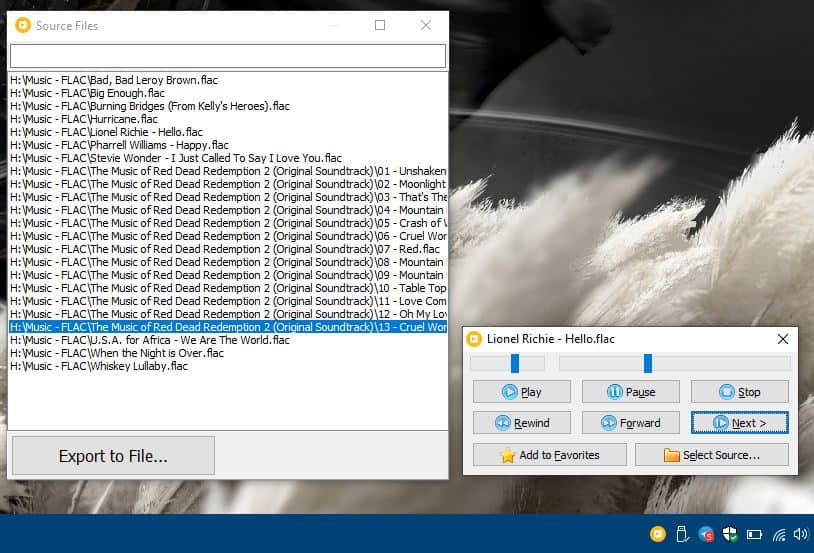Select When the Night is Over.flac
This screenshot has width=814, height=553.
tap(228, 353)
